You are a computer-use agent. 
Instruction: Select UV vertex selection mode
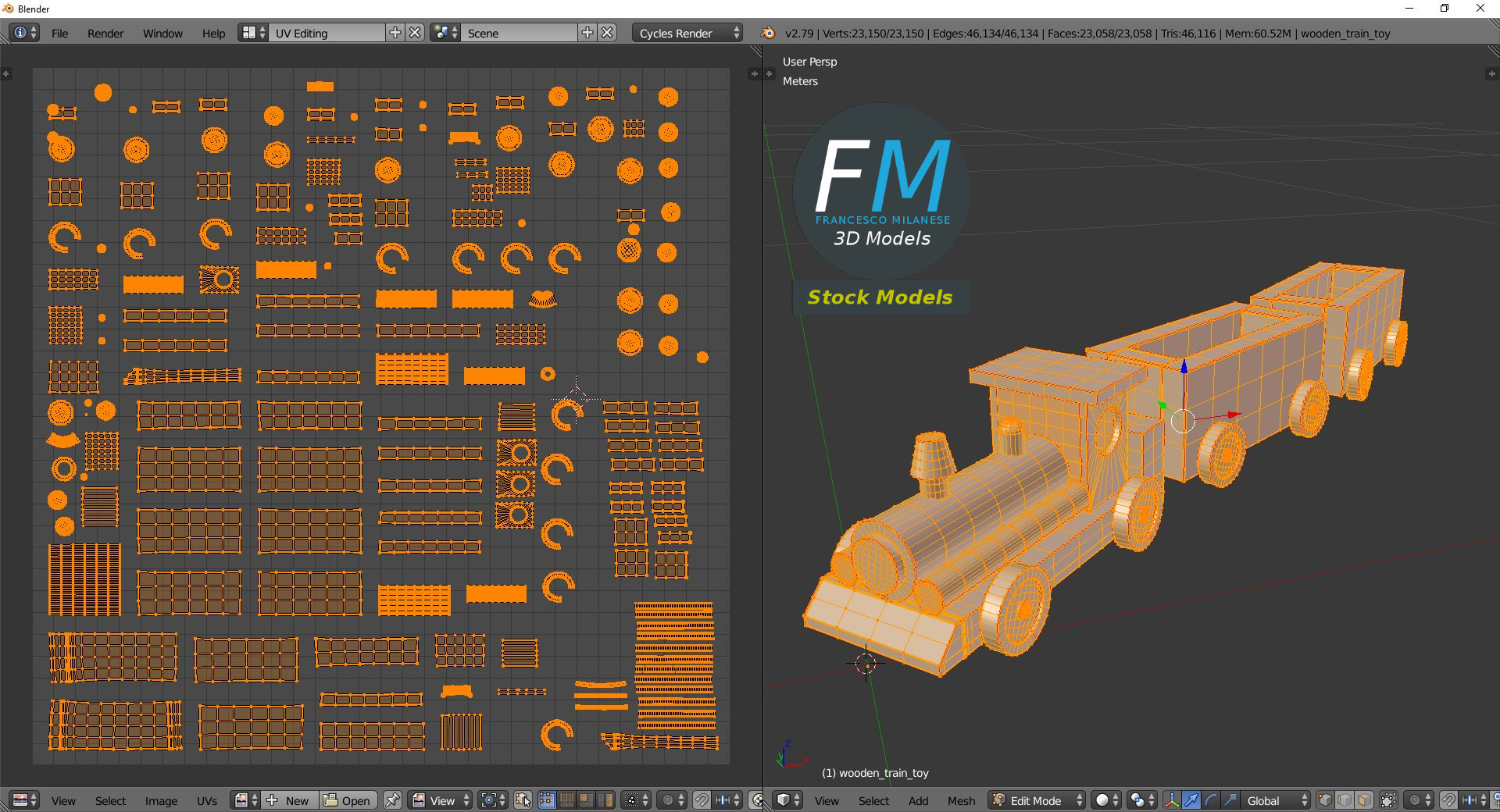pos(547,800)
